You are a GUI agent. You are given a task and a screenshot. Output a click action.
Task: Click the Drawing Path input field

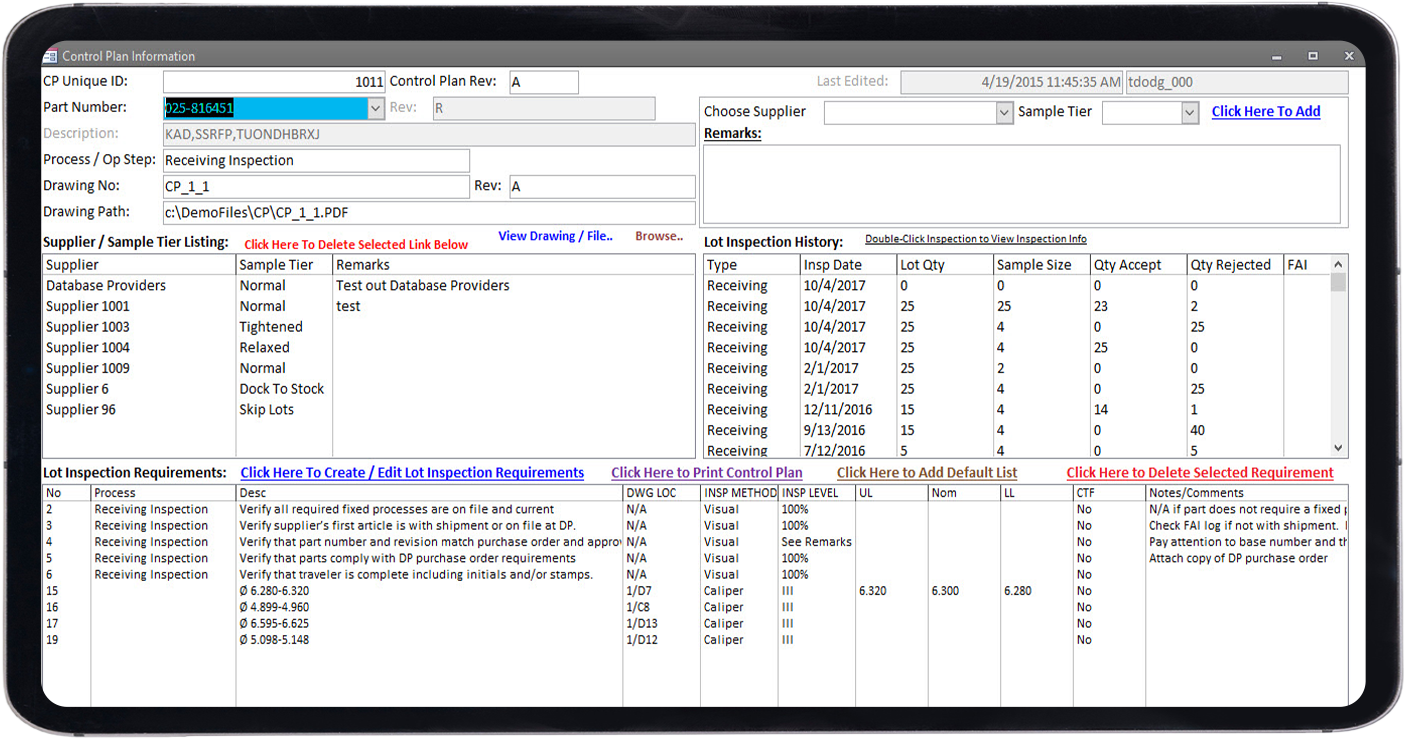coord(429,213)
